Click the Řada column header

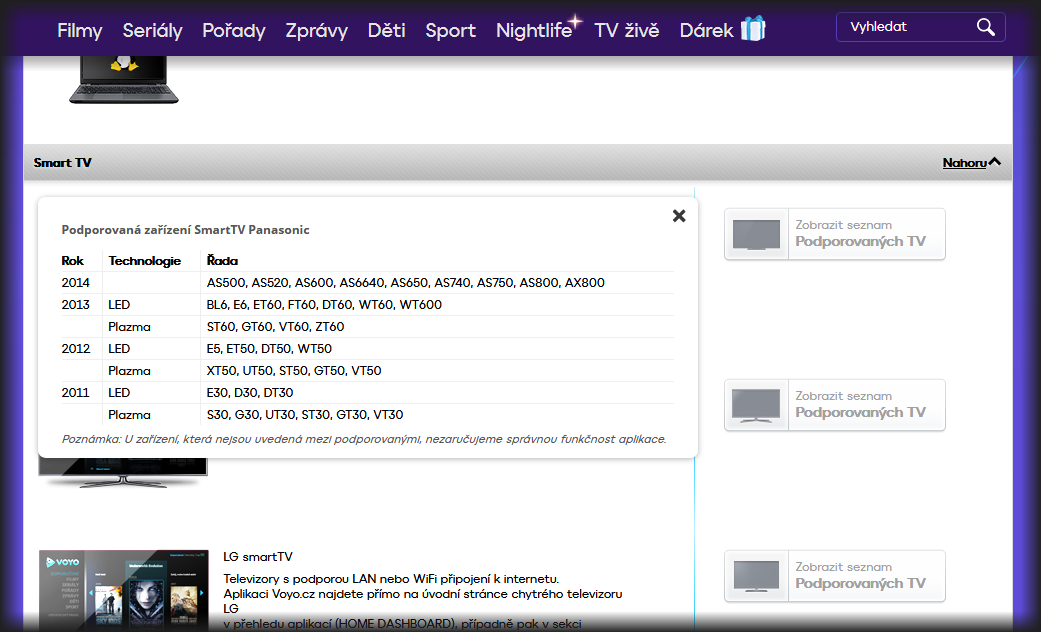tap(222, 261)
